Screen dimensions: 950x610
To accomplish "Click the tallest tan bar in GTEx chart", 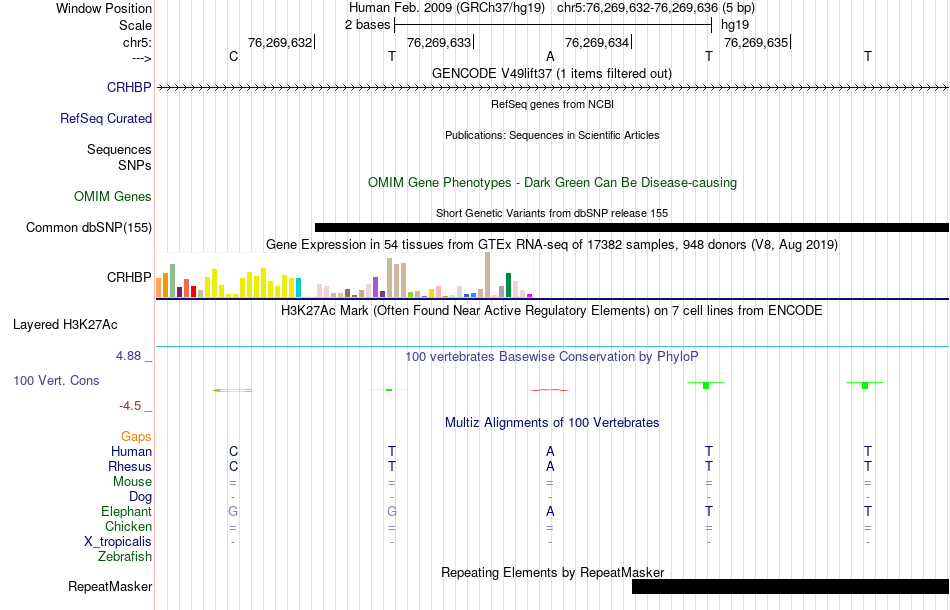I will (488, 274).
